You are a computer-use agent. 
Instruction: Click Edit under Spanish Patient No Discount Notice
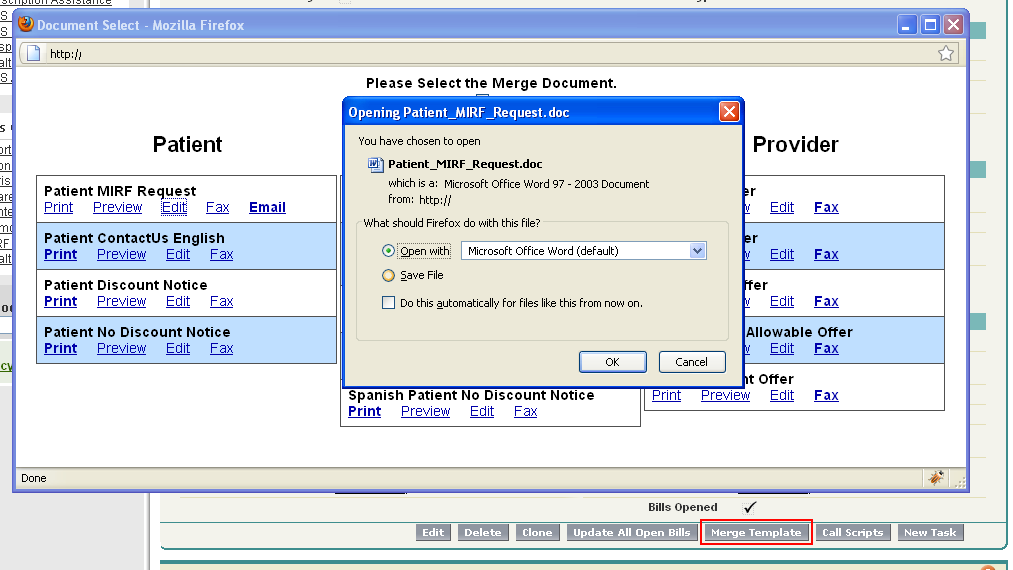482,412
